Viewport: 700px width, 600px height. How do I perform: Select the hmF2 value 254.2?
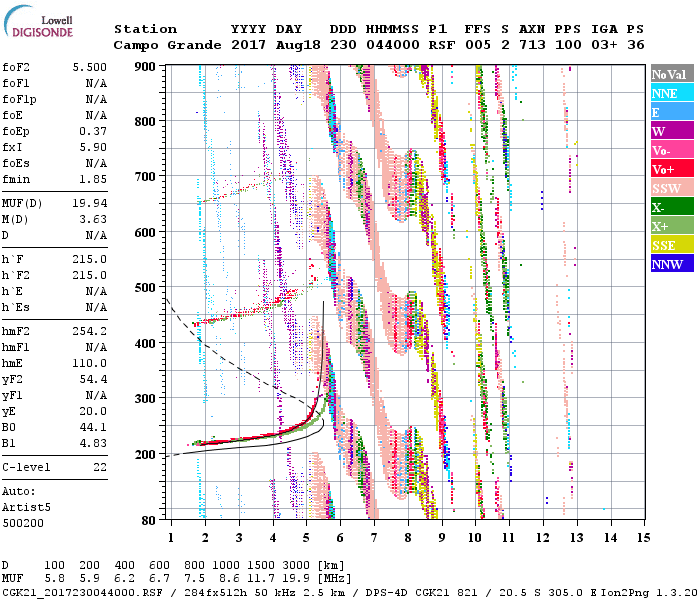click(90, 330)
